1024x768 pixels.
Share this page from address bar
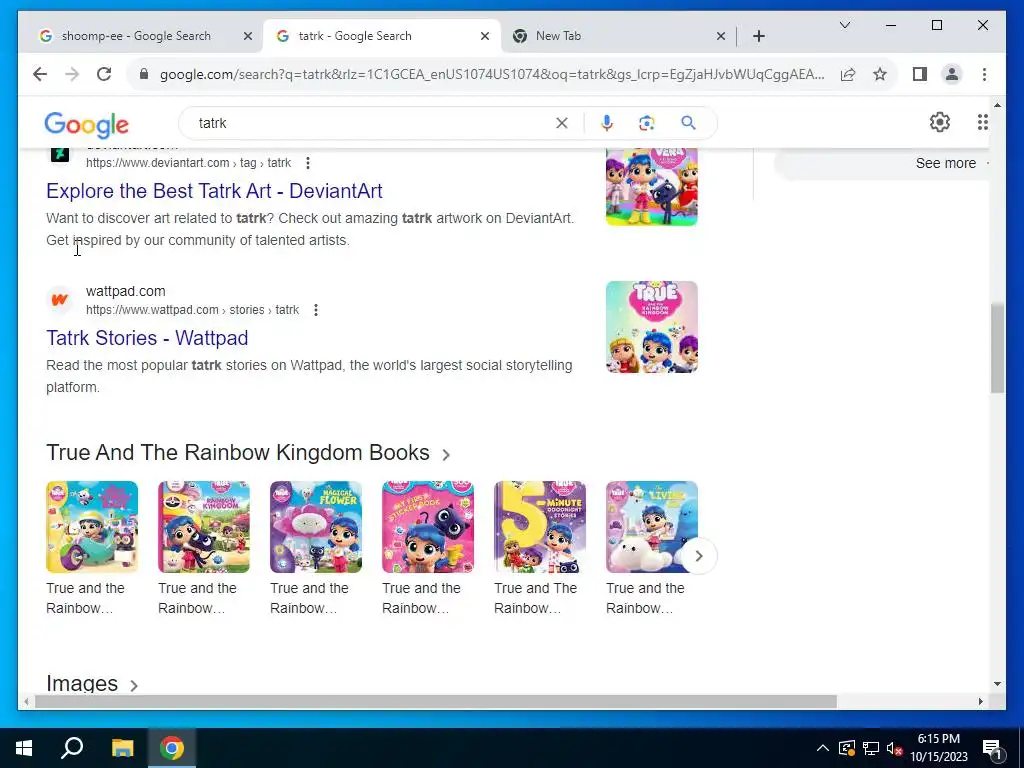[x=848, y=74]
